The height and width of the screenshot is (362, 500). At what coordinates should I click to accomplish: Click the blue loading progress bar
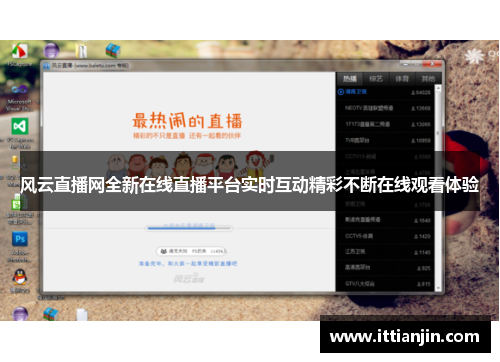tap(189, 228)
